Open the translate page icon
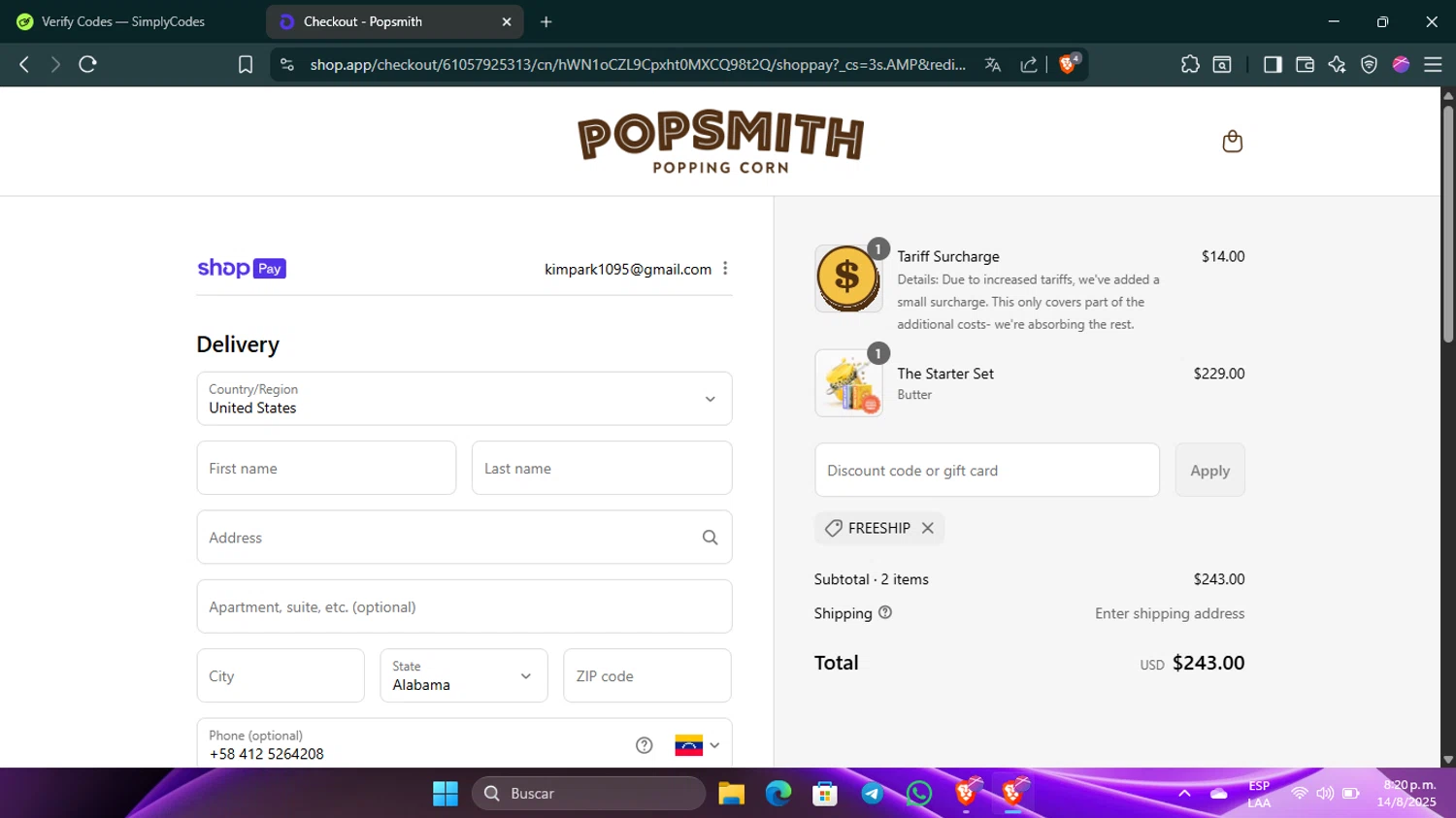 click(x=992, y=64)
